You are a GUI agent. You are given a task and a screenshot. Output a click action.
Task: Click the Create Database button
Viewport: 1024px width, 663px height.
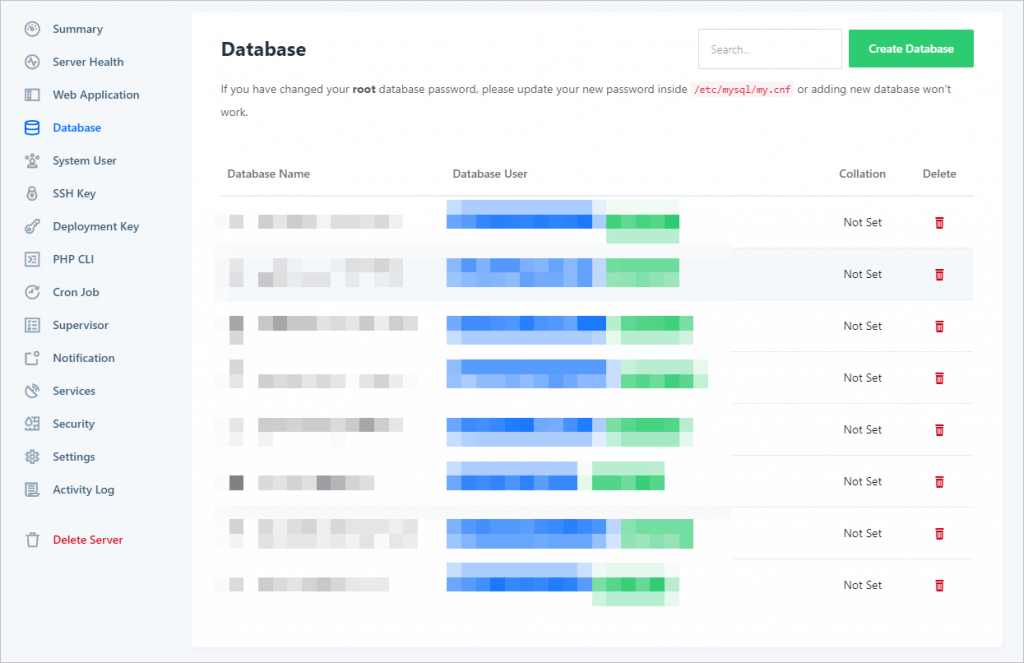click(x=910, y=48)
